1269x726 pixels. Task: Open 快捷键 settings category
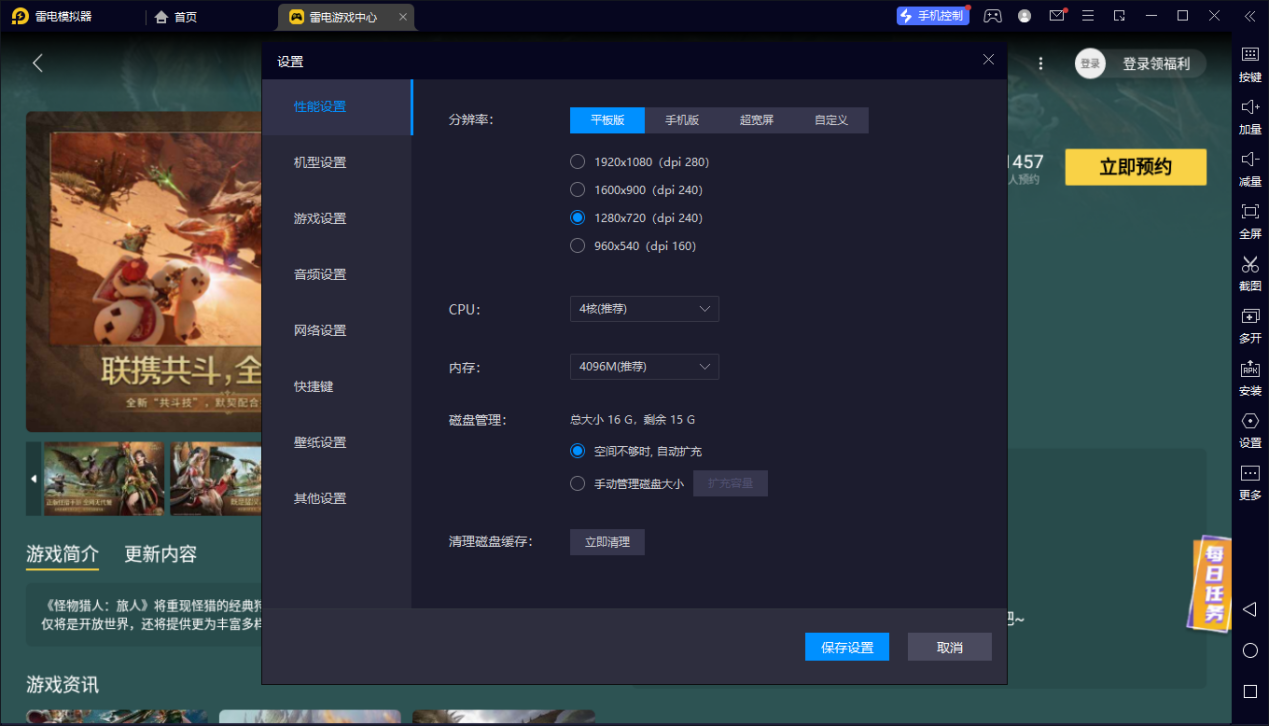coord(337,387)
